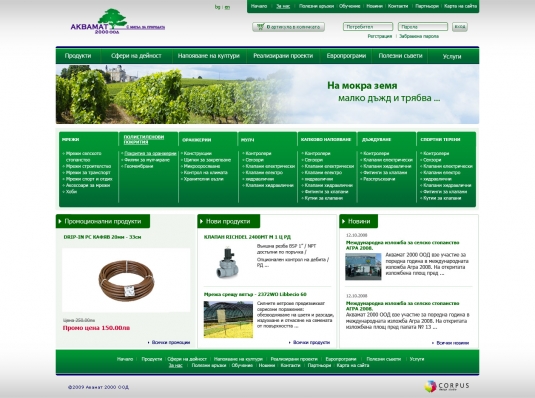Open the Продукти main menu item

(x=78, y=56)
